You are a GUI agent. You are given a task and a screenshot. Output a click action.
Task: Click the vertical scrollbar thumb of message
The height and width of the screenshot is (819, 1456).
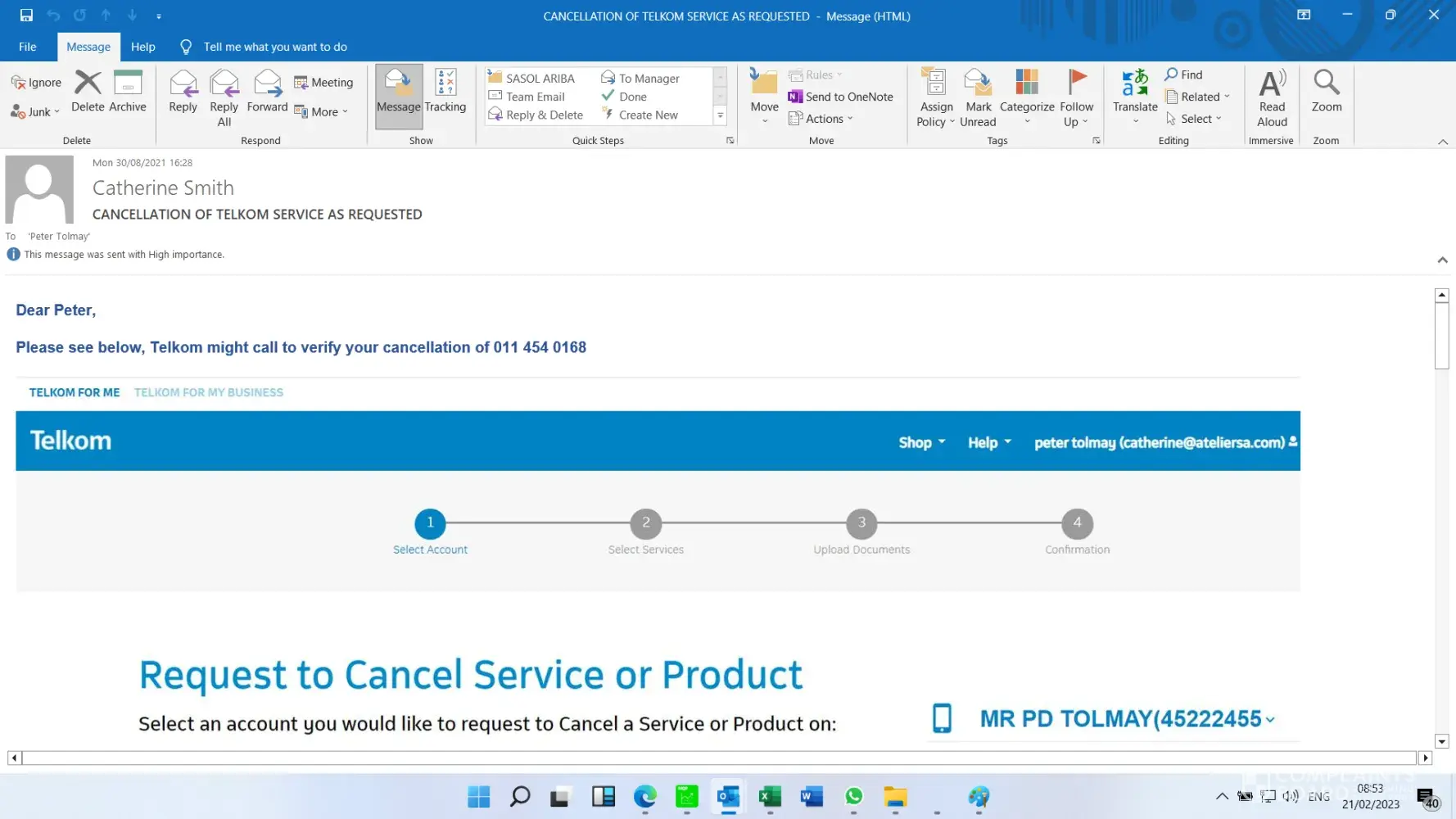pyautogui.click(x=1442, y=336)
